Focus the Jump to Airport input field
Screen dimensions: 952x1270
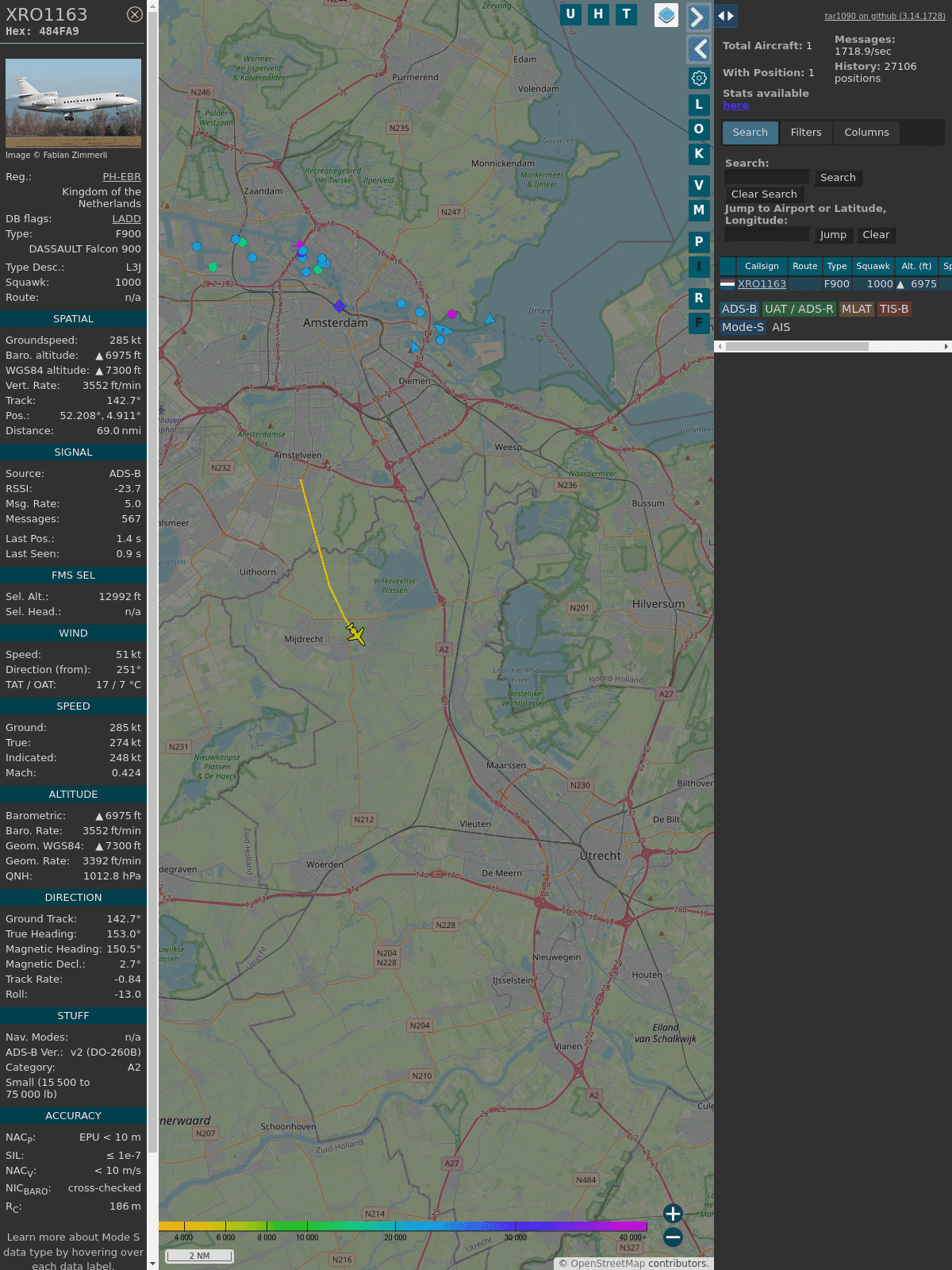point(767,235)
